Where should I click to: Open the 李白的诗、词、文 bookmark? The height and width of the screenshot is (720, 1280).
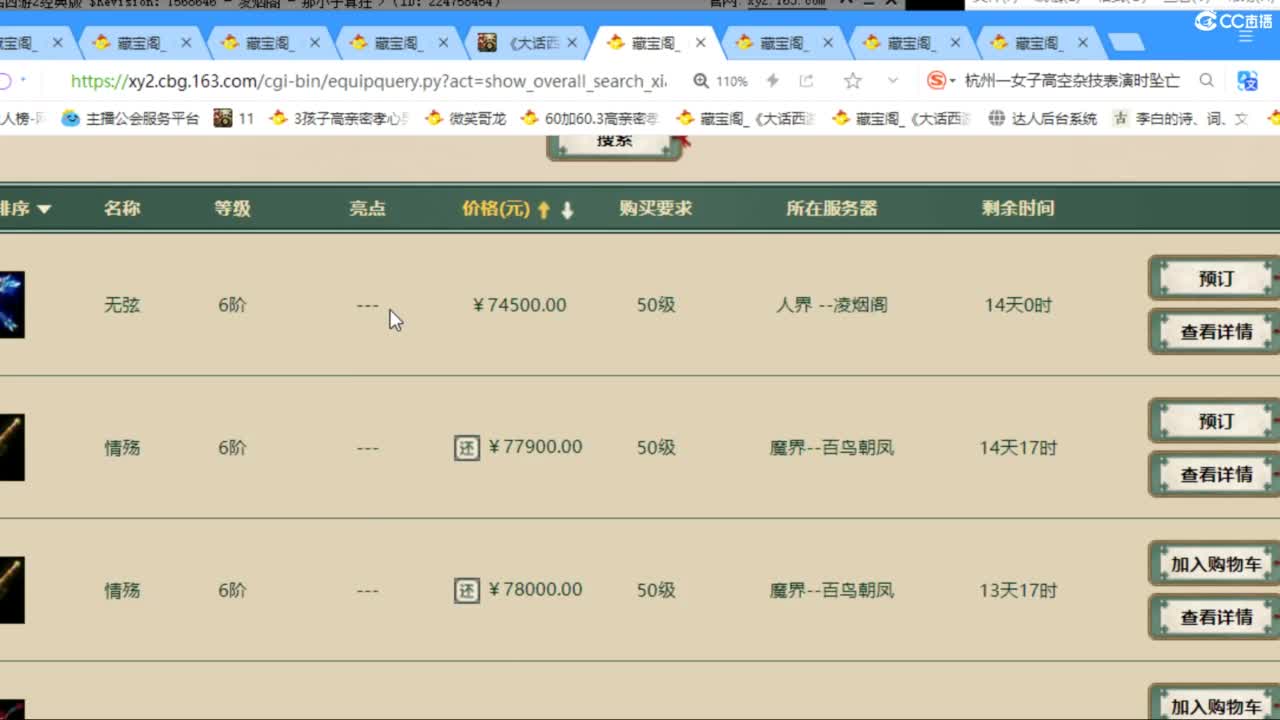[x=1181, y=118]
